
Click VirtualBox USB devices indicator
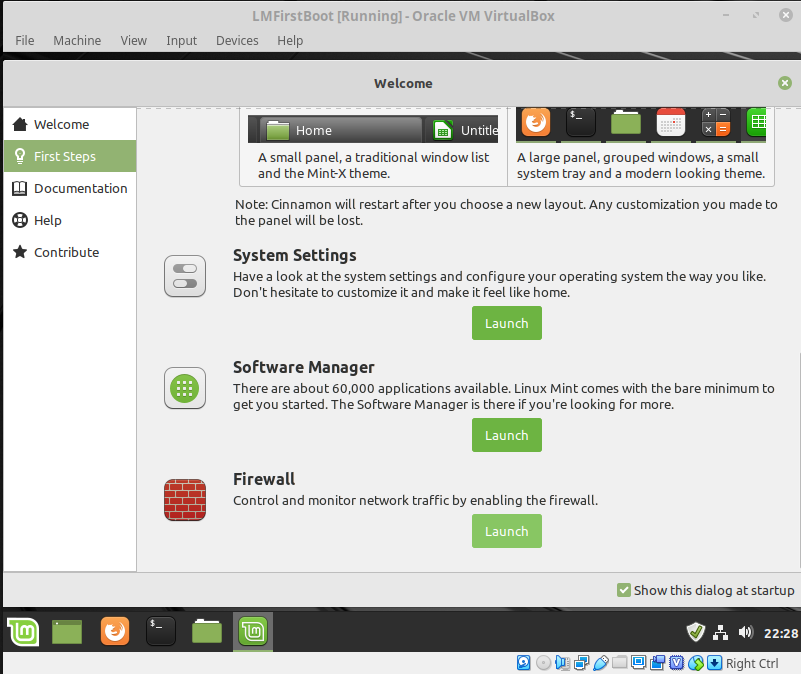pos(600,663)
